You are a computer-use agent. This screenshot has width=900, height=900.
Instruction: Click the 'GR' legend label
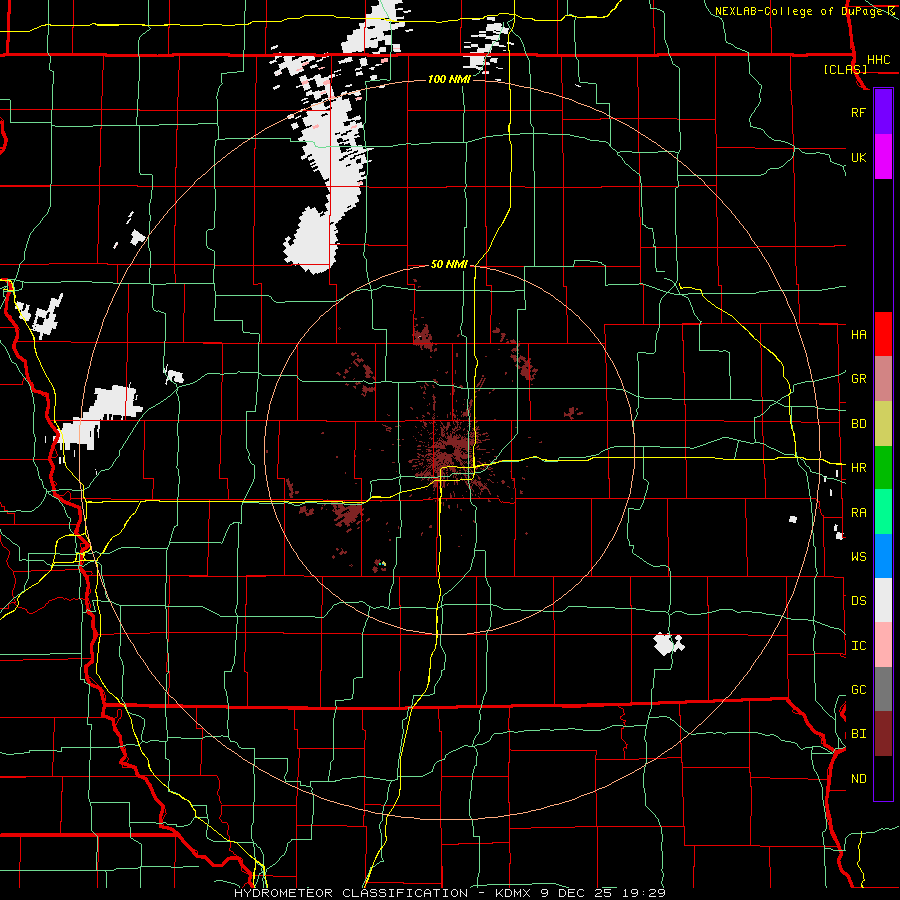(x=858, y=379)
